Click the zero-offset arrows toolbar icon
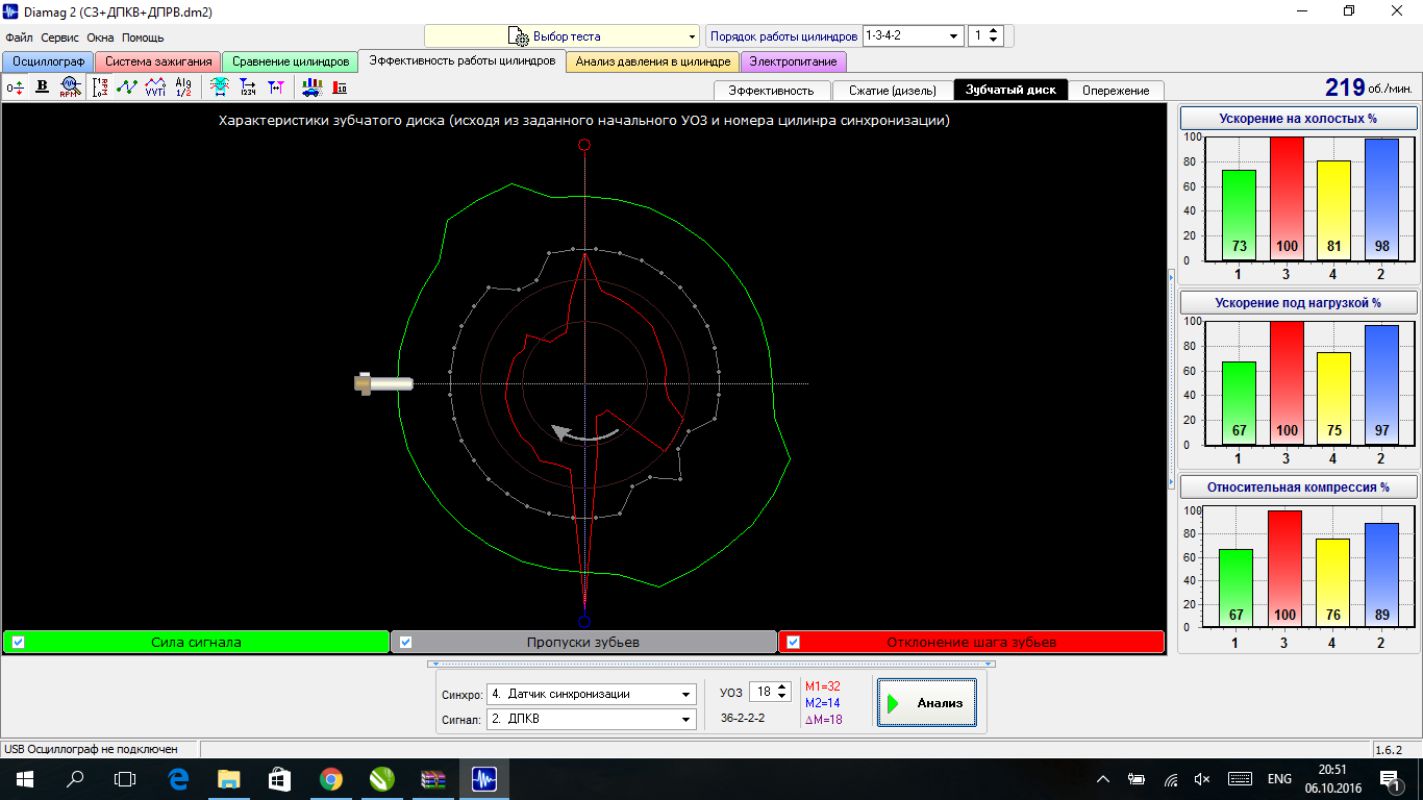The image size is (1423, 800). [15, 87]
